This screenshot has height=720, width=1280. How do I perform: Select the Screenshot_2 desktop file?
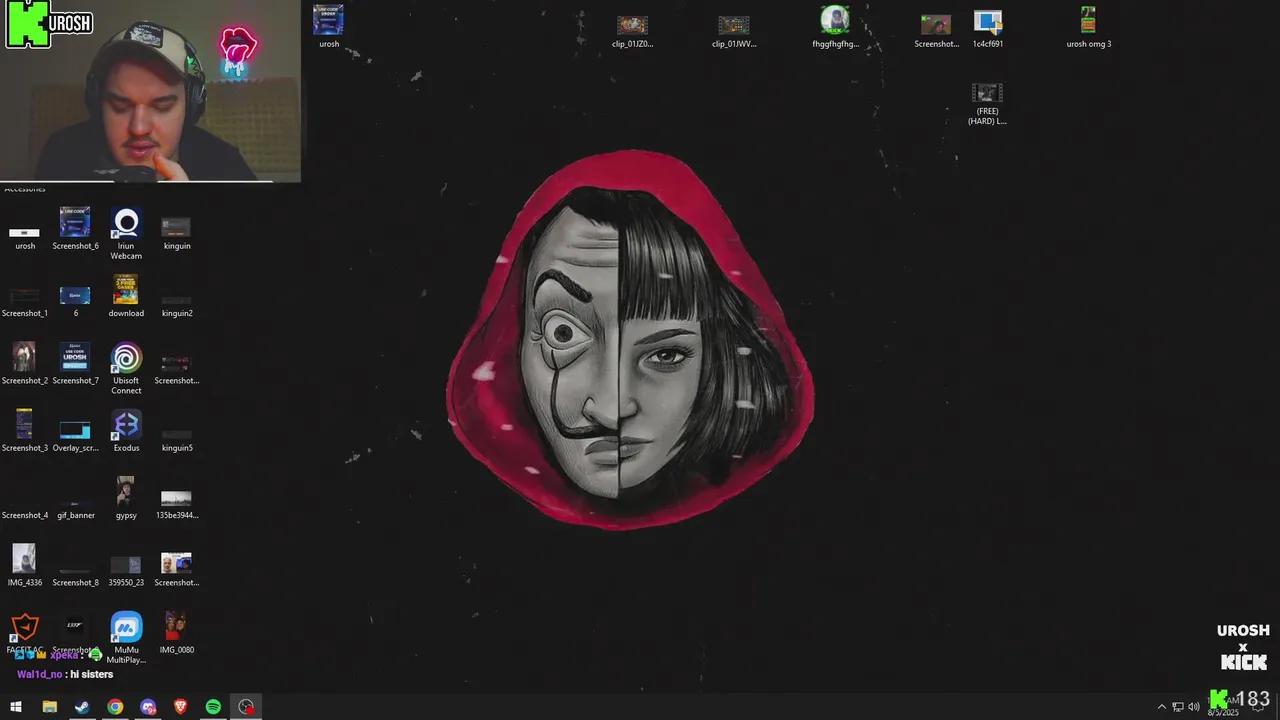coord(24,364)
